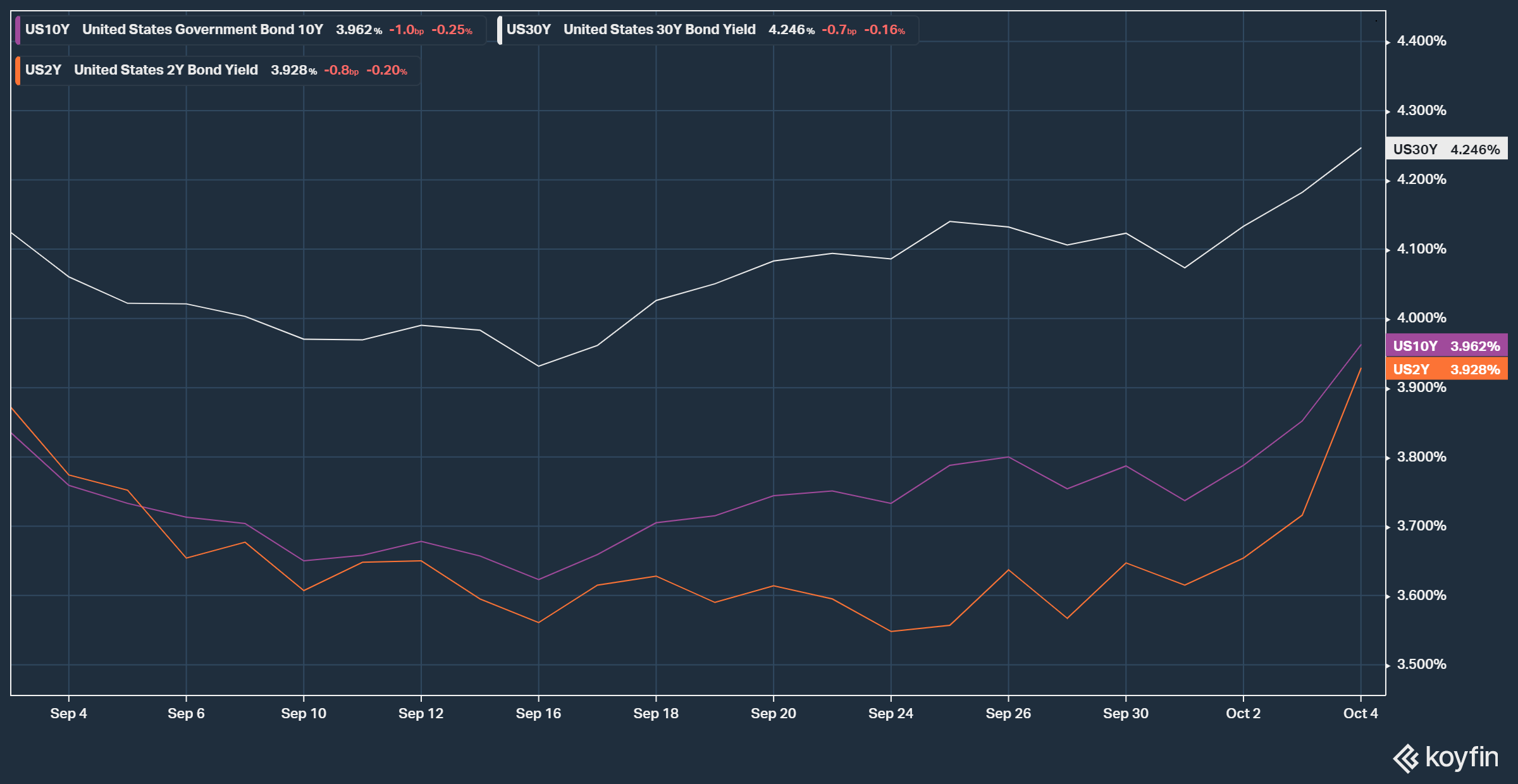Click the Sep 16 date axis marker
Image resolution: width=1518 pixels, height=784 pixels.
(538, 713)
